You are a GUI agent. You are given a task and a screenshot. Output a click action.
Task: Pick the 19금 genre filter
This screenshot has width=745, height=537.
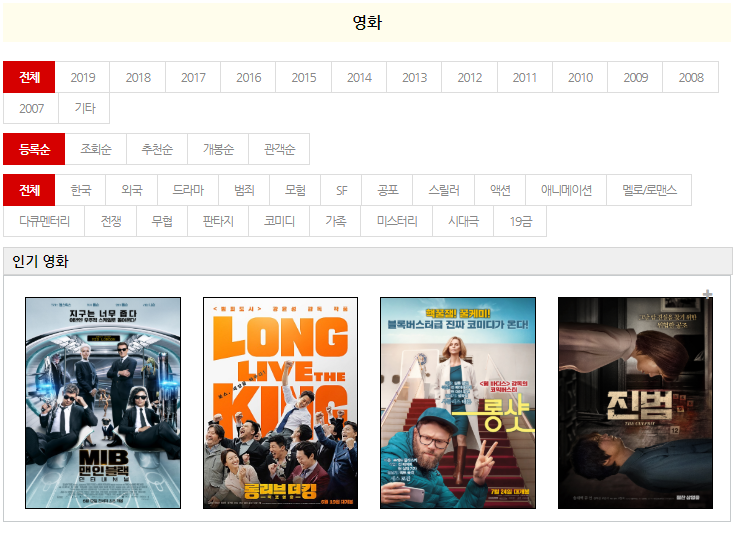pyautogui.click(x=520, y=221)
